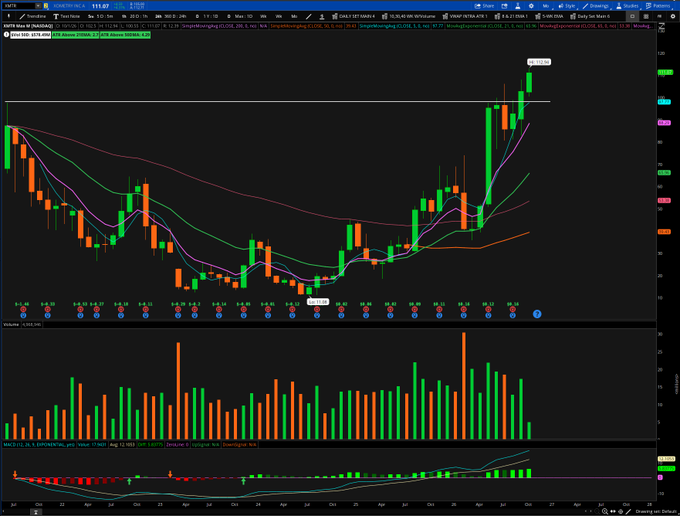The width and height of the screenshot is (680, 516).
Task: Switch to 1 Y : 1D timeframe
Action: [207, 16]
